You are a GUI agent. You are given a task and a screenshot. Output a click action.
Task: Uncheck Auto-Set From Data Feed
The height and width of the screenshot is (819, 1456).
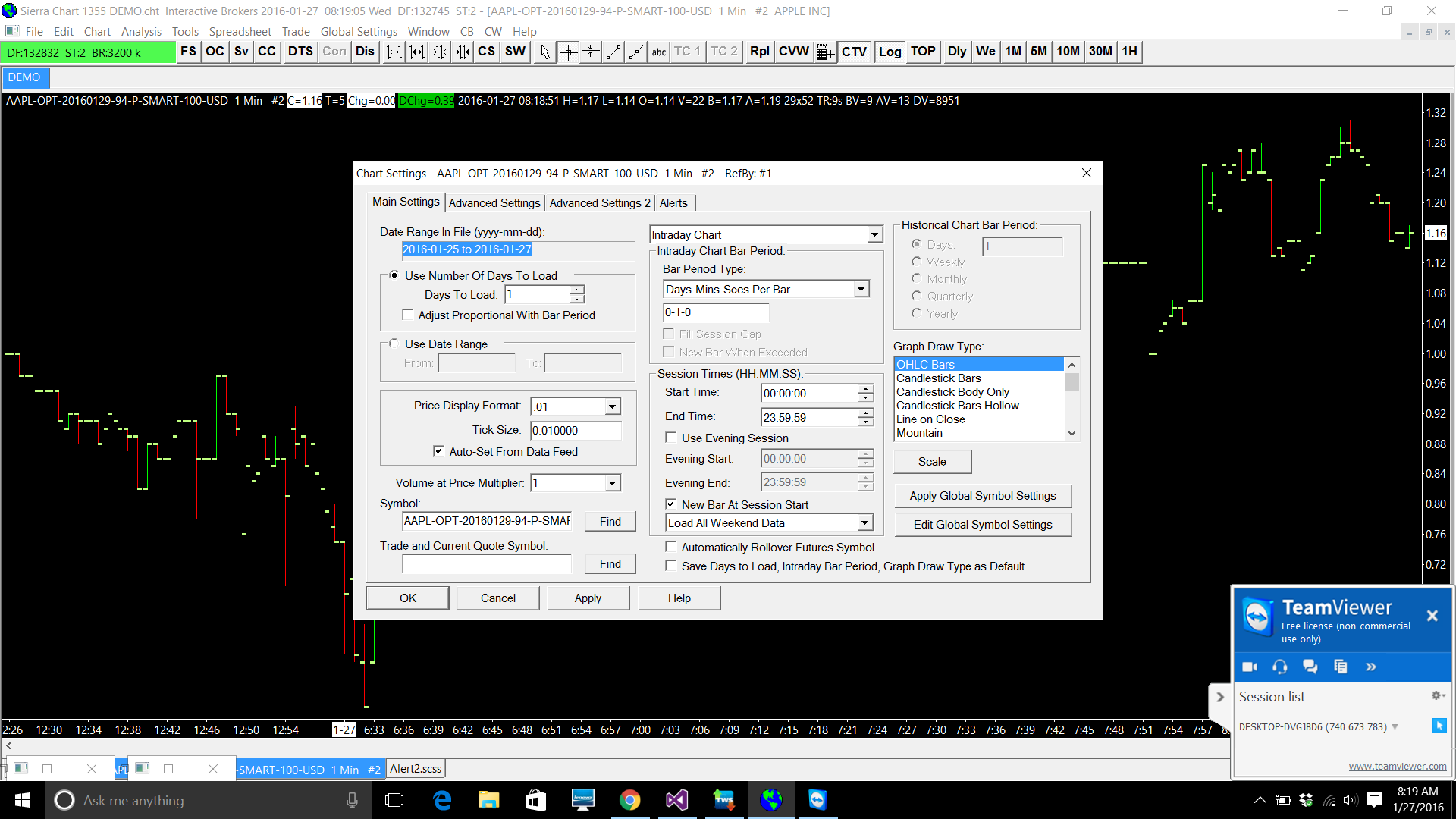point(438,451)
